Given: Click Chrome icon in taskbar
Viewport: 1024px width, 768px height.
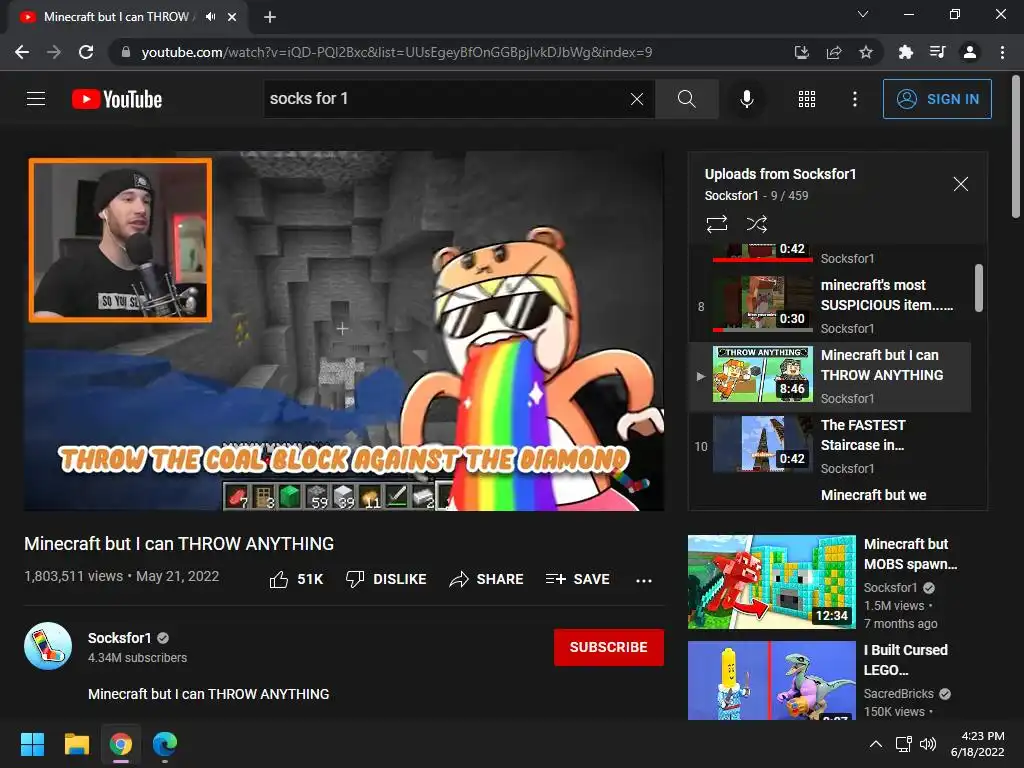Looking at the screenshot, I should (121, 744).
